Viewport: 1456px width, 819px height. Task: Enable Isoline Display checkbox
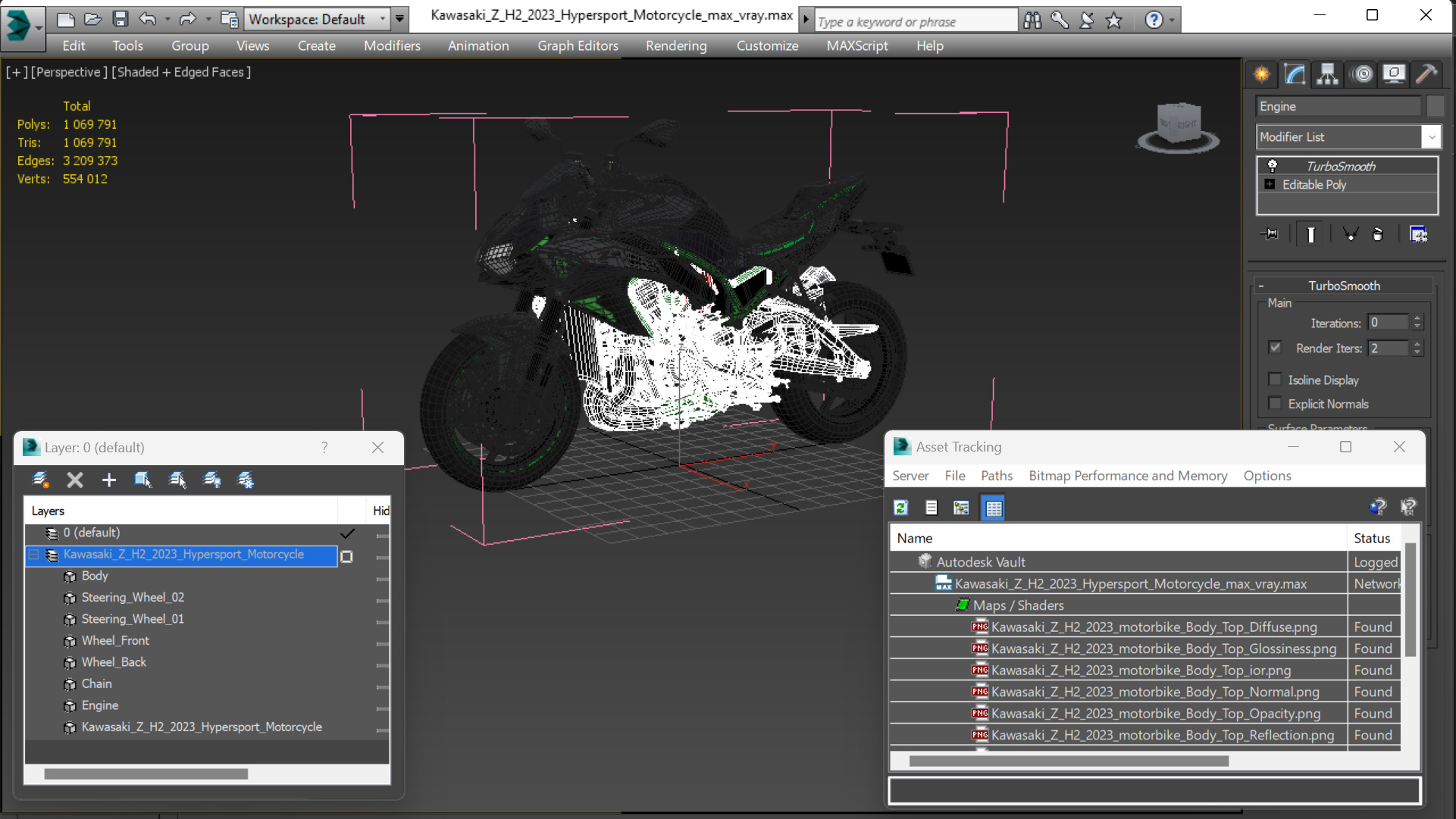coord(1275,380)
